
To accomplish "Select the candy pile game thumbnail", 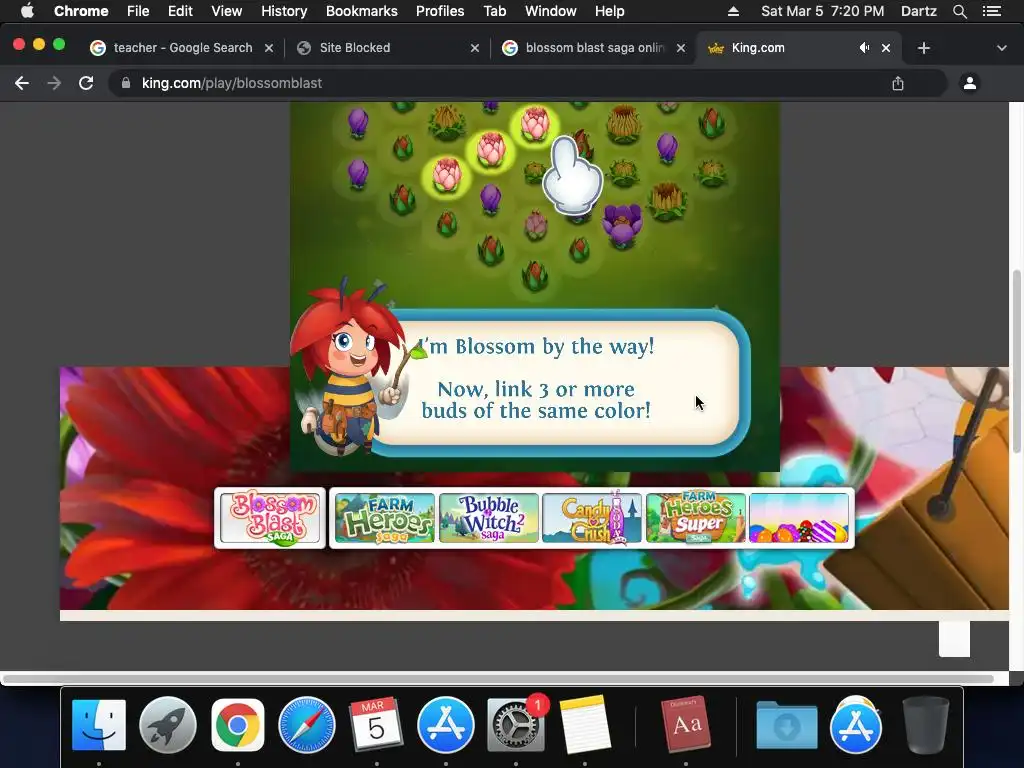I will tap(799, 518).
